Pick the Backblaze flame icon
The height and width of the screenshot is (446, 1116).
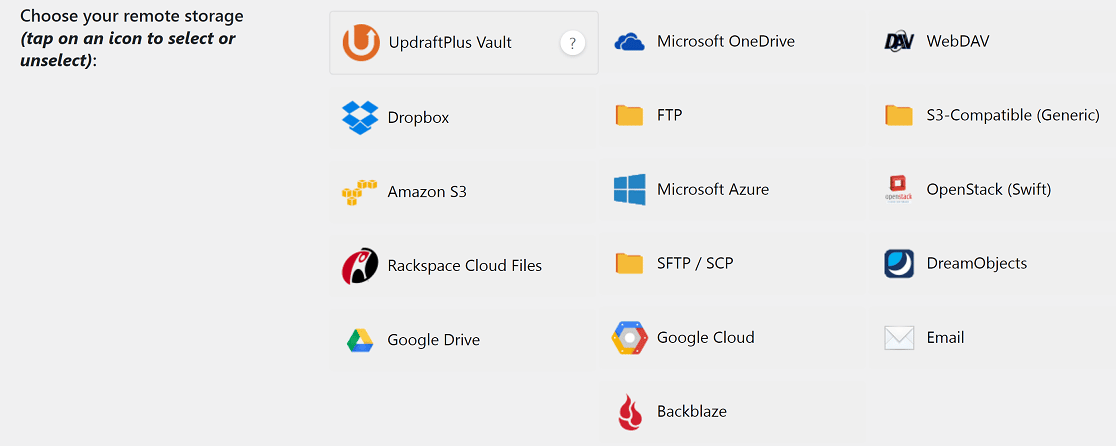[x=629, y=412]
